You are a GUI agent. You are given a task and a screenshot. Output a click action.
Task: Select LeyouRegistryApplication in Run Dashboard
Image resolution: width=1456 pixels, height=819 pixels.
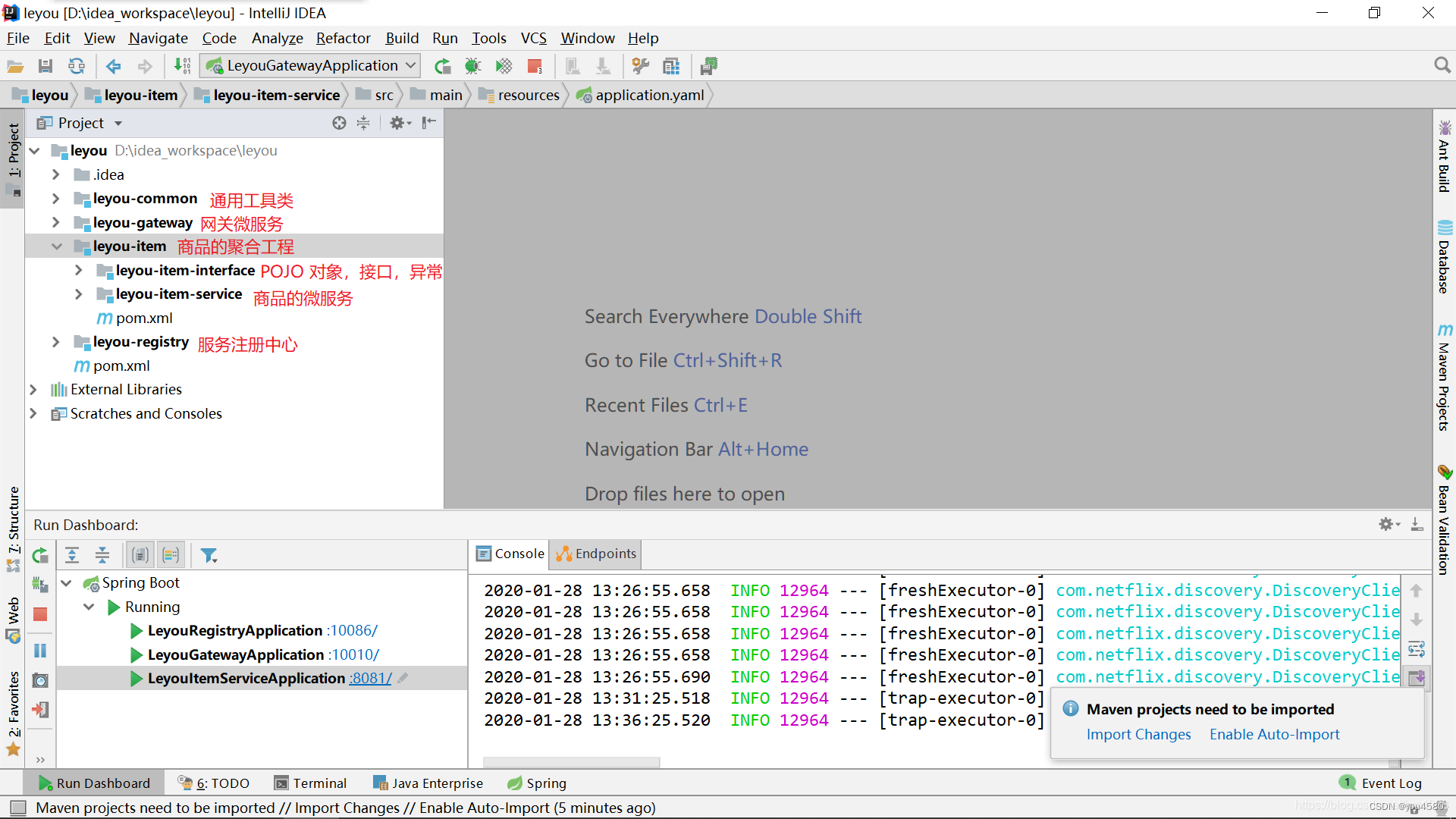point(235,631)
